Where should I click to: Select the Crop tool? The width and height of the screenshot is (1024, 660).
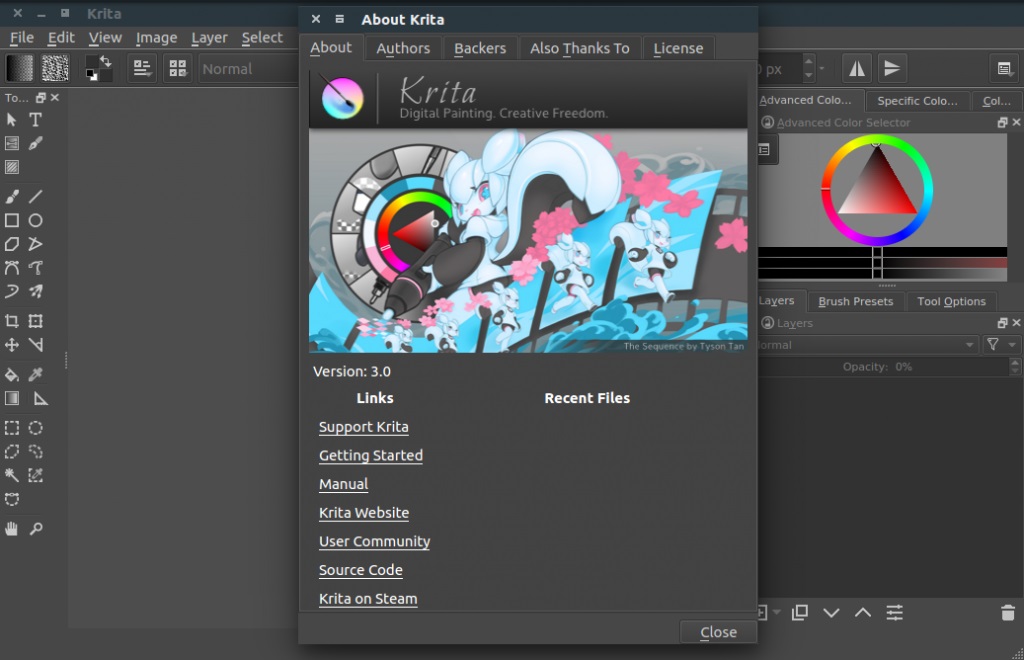coord(12,321)
